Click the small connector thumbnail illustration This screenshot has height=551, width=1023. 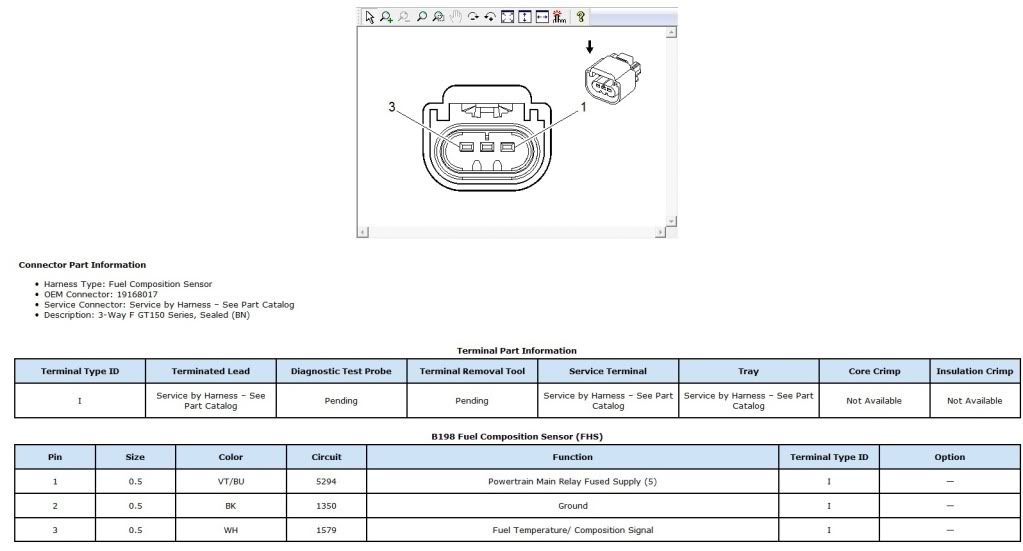click(613, 78)
